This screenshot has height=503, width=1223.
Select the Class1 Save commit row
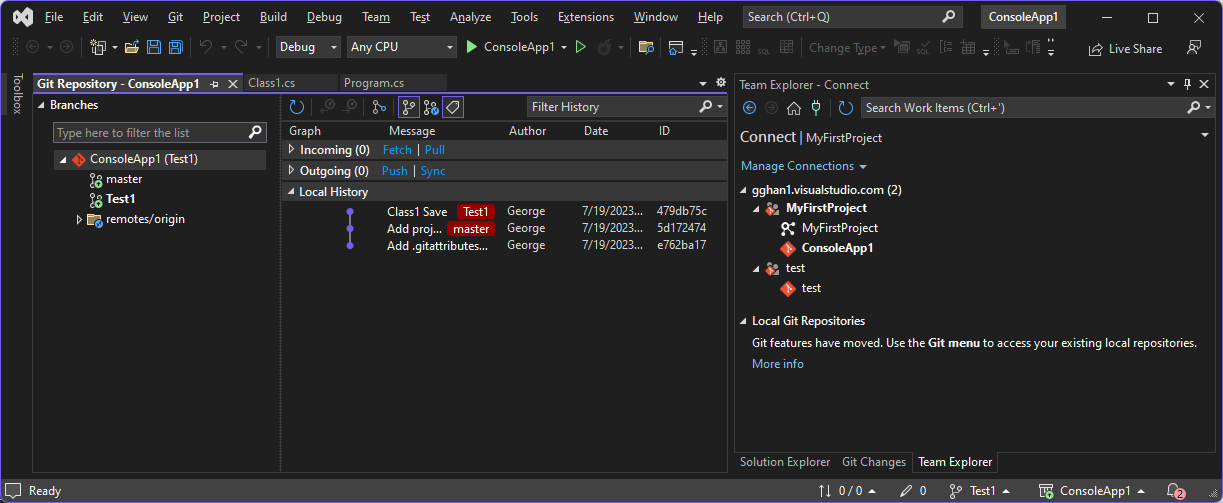(x=504, y=211)
